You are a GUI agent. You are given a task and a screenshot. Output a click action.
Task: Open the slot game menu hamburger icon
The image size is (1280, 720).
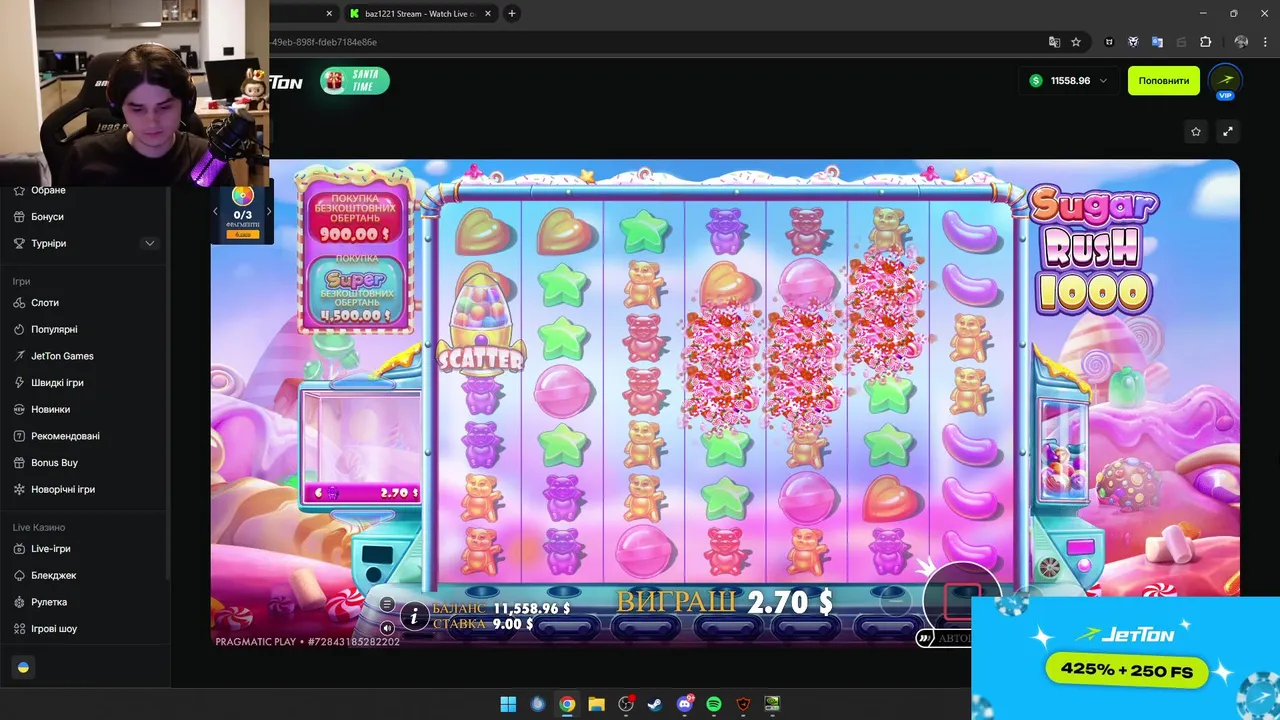(387, 604)
